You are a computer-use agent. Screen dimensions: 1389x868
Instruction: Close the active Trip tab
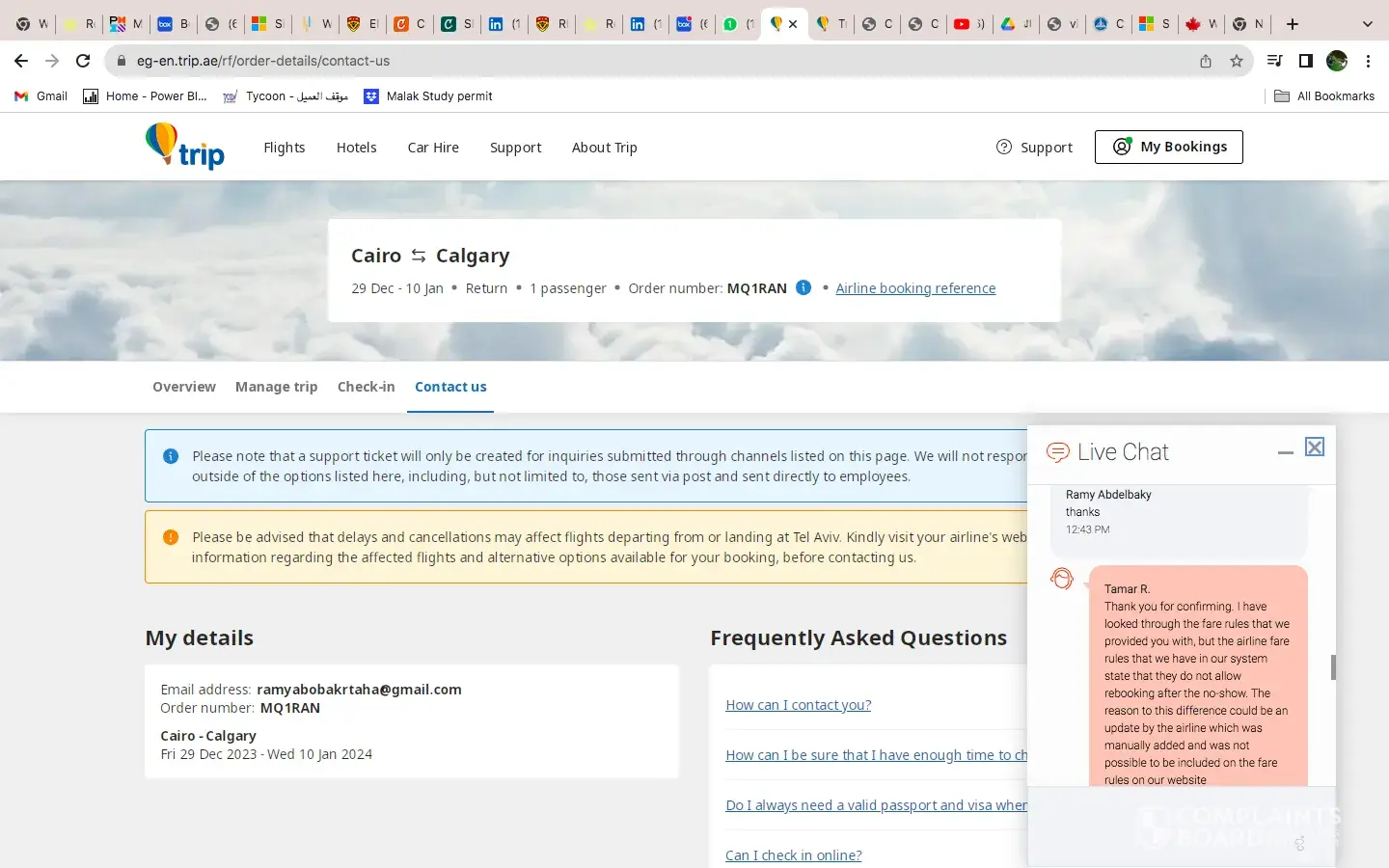pyautogui.click(x=793, y=24)
